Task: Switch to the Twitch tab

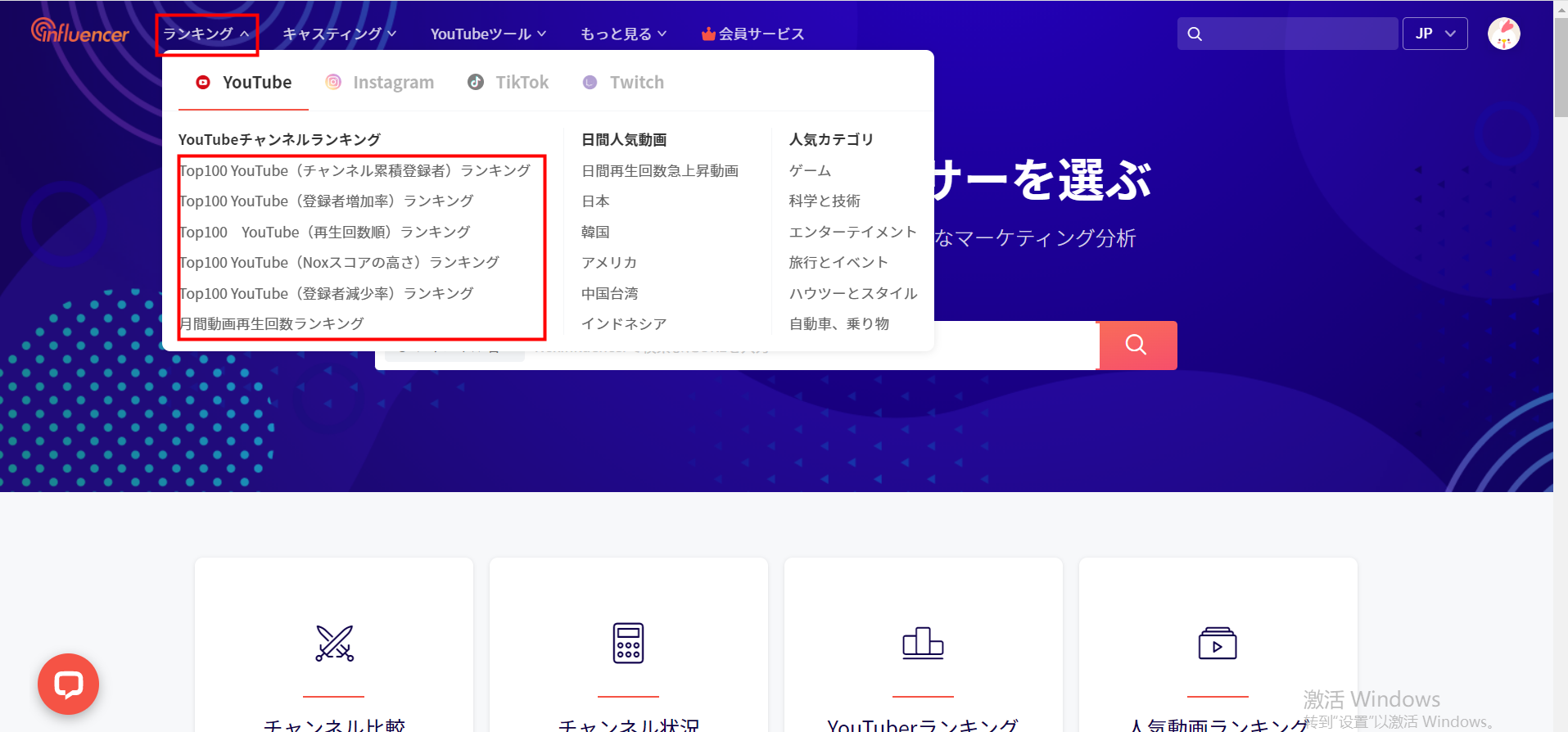Action: 623,82
